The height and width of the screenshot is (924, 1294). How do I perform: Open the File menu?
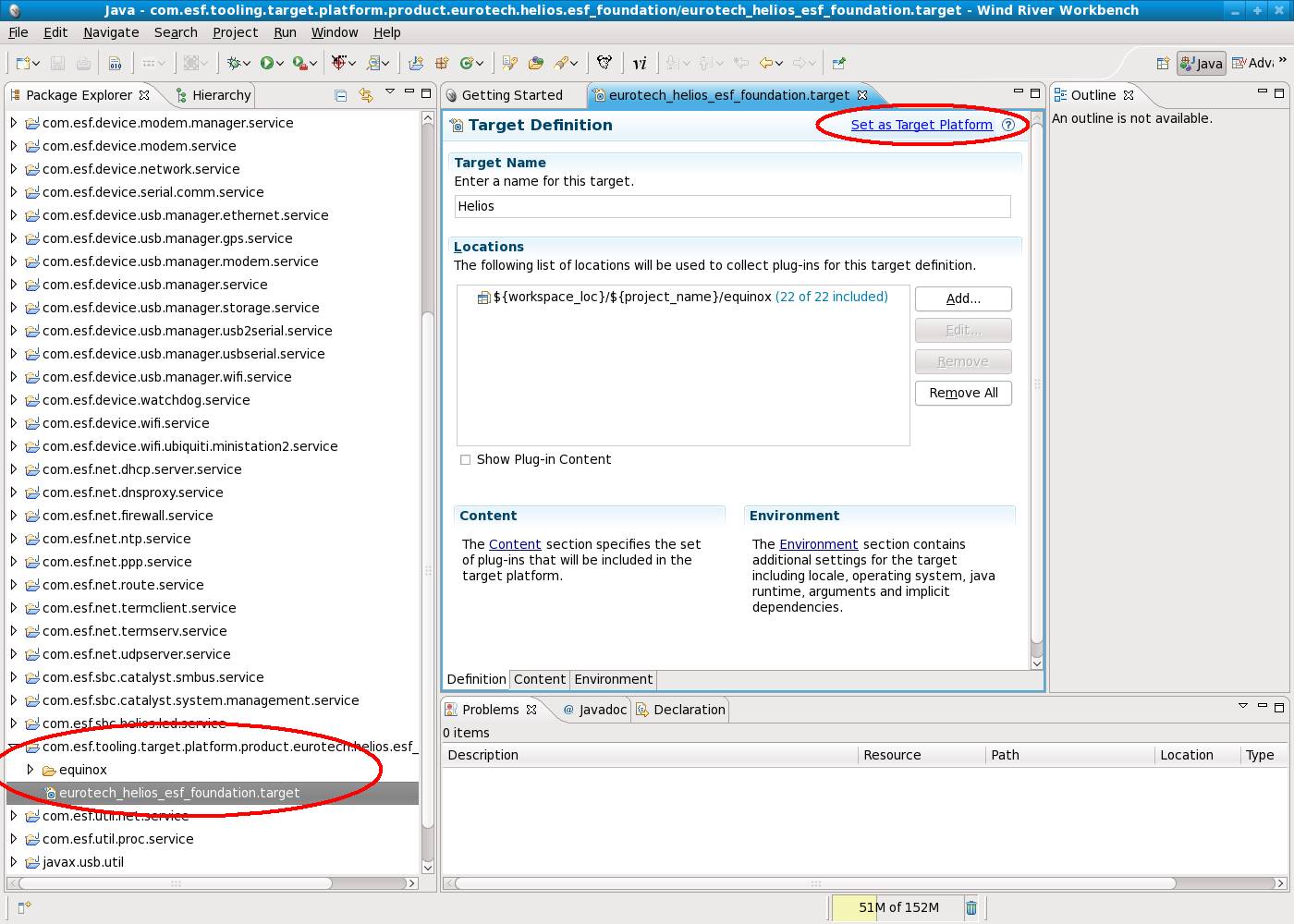coord(18,32)
